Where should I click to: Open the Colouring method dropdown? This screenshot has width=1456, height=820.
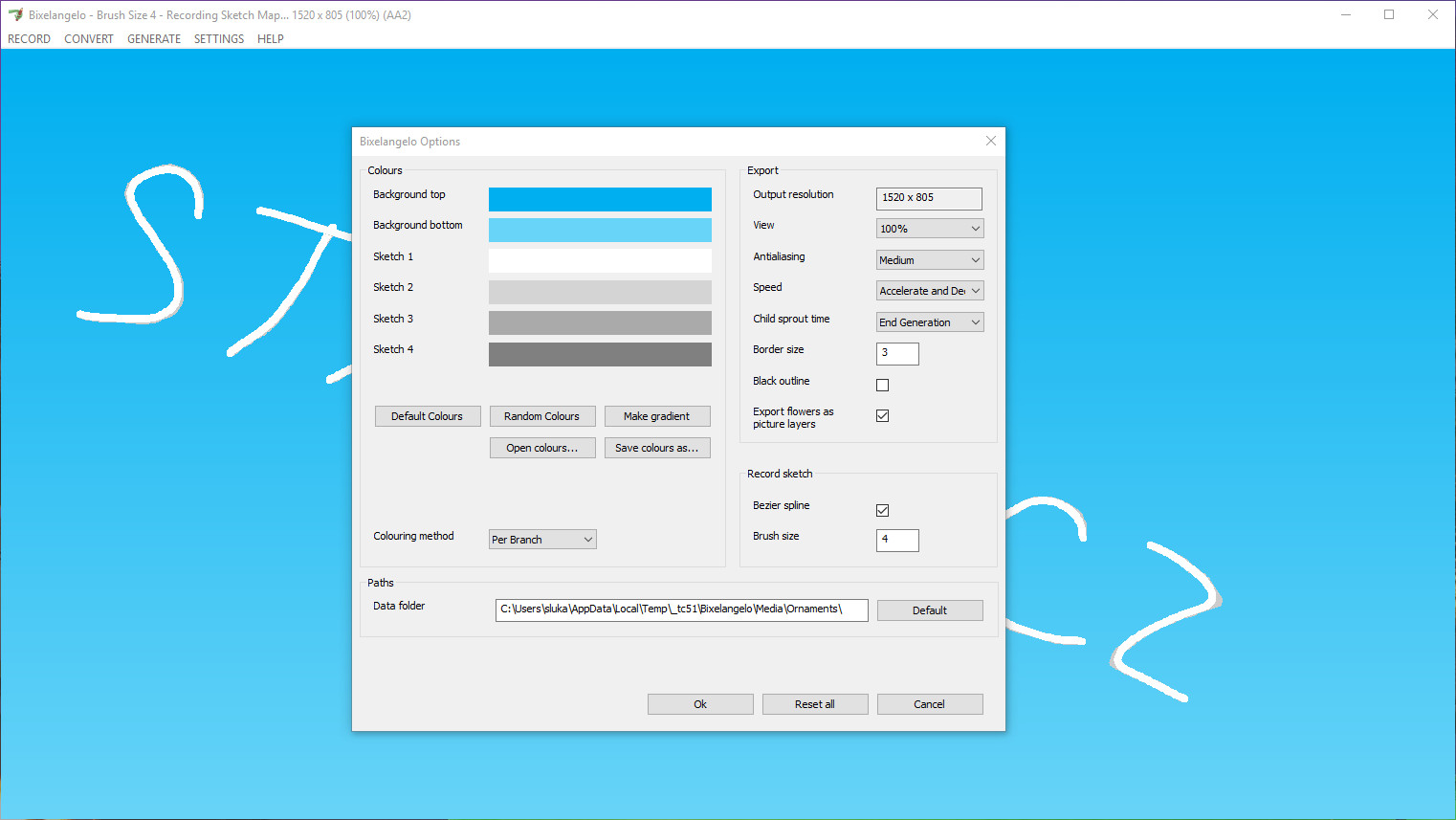point(542,540)
